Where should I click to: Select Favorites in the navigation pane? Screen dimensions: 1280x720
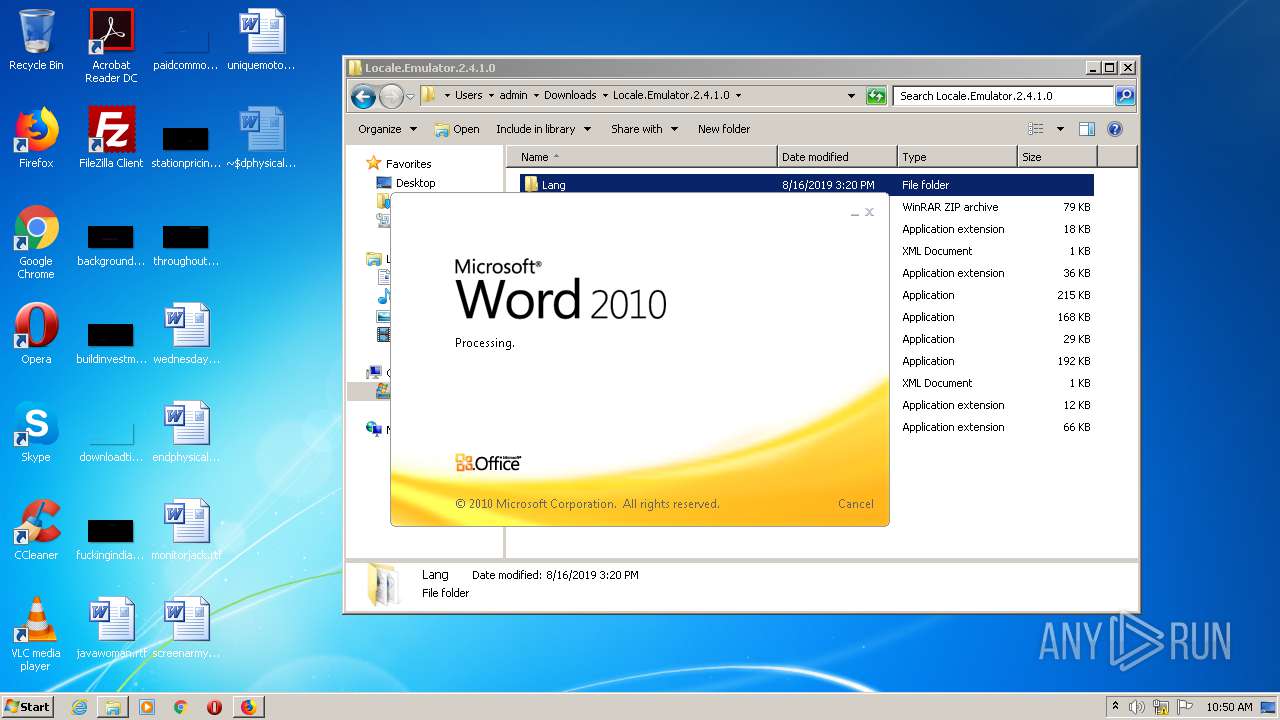(x=408, y=164)
